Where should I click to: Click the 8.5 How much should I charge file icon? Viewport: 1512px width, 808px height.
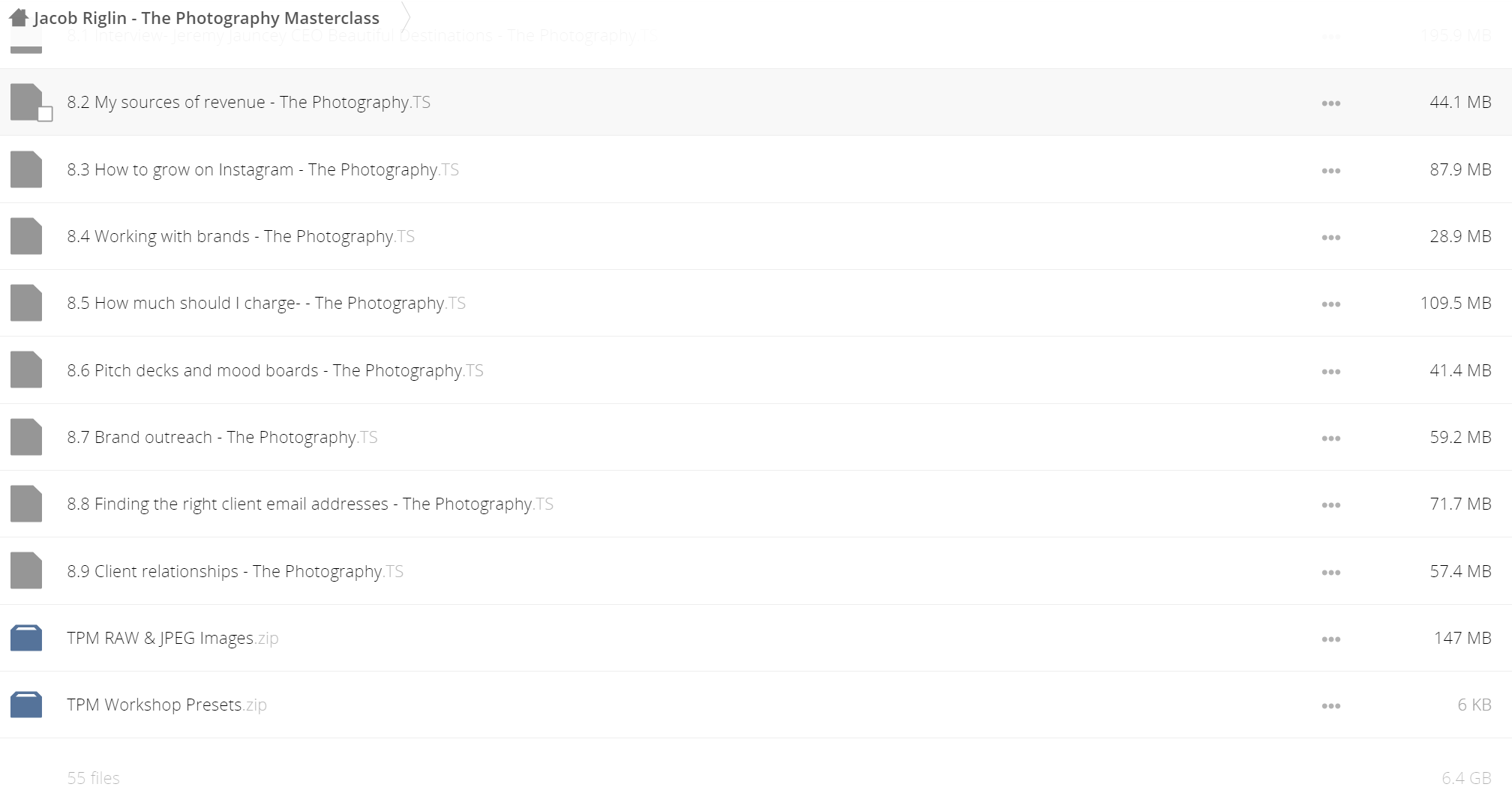pyautogui.click(x=26, y=303)
